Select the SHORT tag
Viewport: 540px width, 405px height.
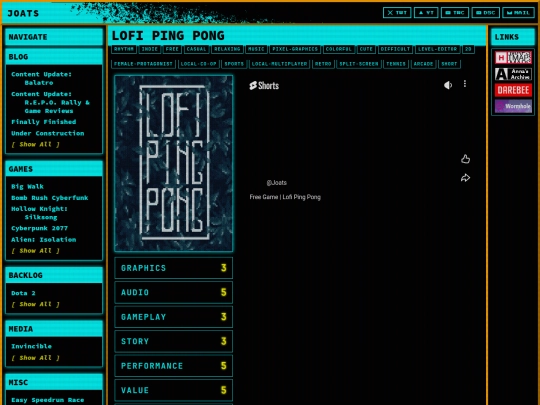[x=449, y=64]
